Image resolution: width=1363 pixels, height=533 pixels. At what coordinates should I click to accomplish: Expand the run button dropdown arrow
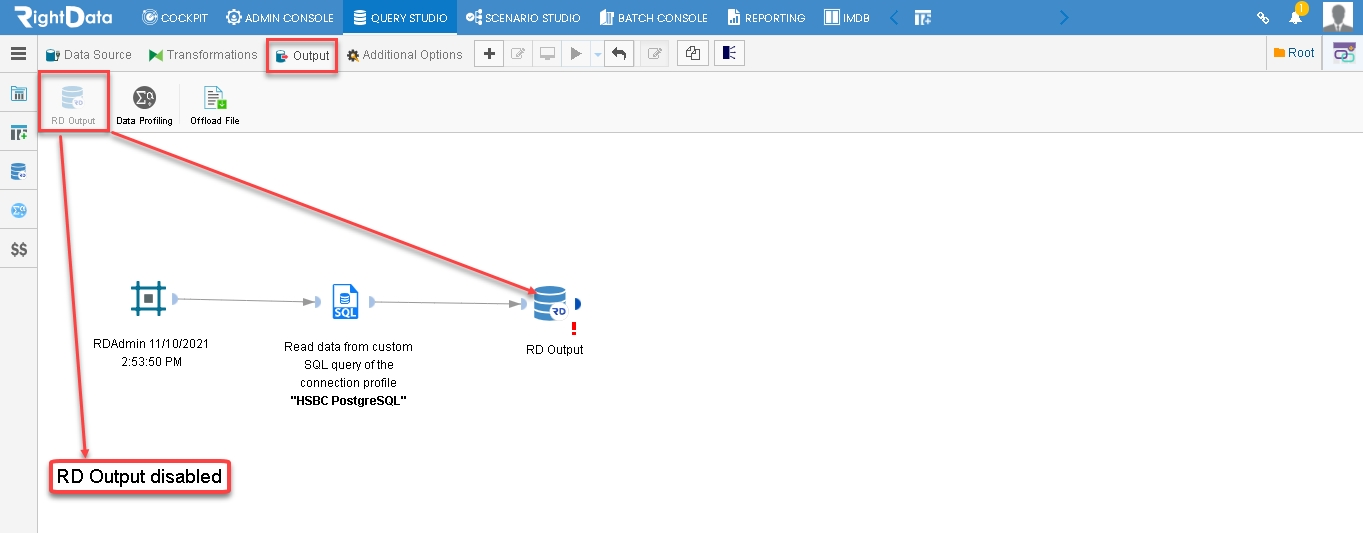[x=597, y=55]
